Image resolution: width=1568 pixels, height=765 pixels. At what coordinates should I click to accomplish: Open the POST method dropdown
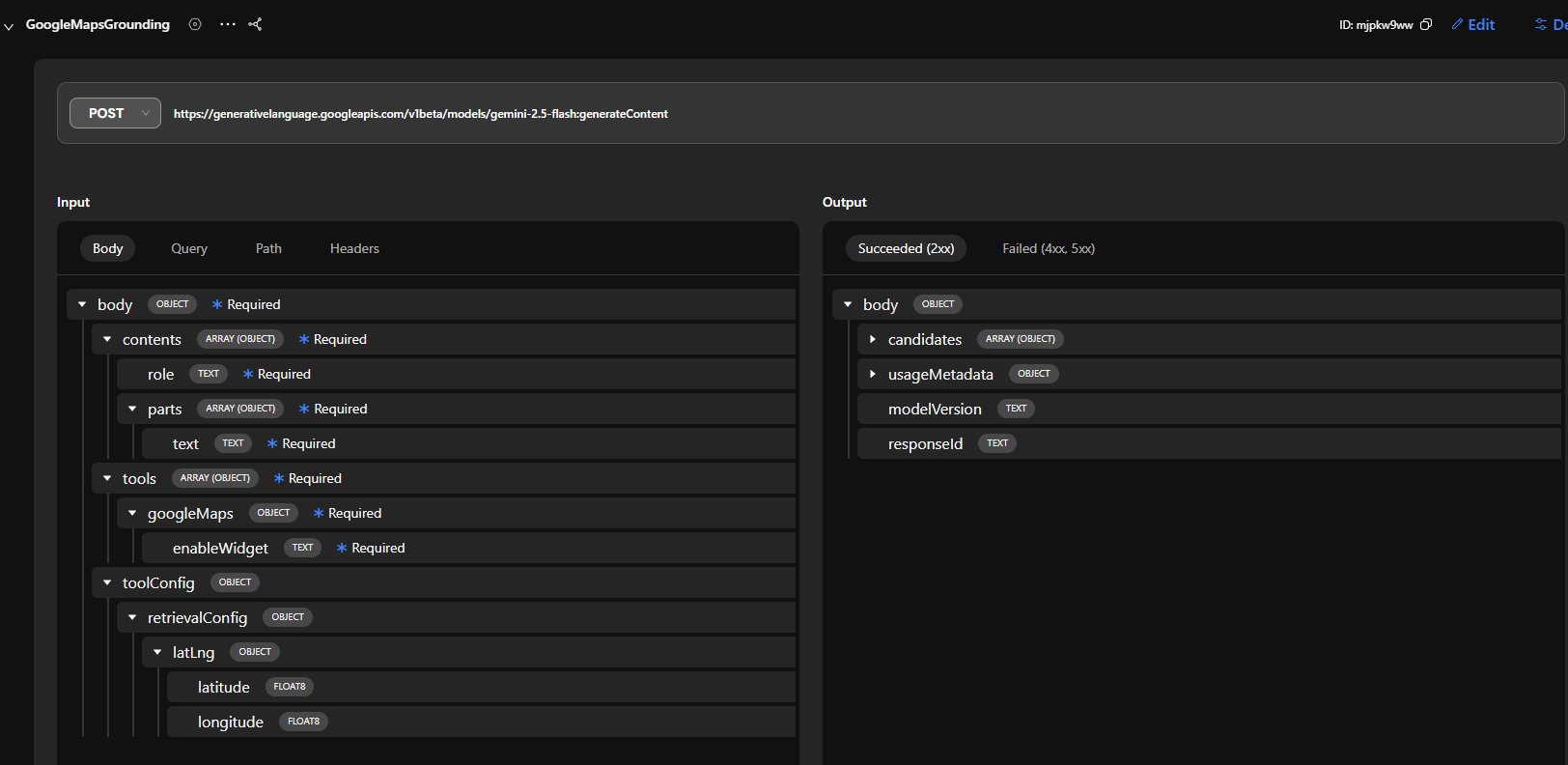(115, 113)
